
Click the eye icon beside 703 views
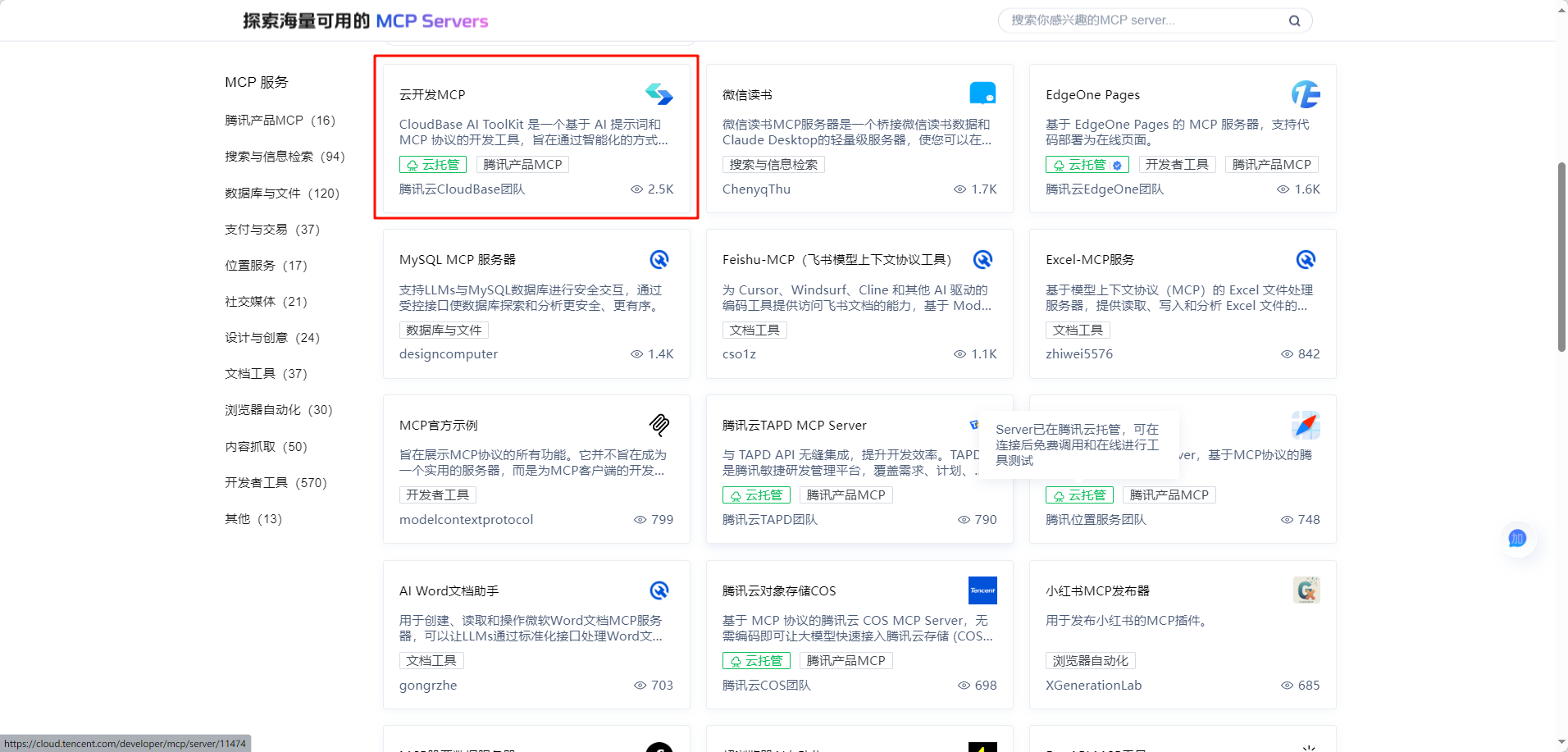pos(640,686)
